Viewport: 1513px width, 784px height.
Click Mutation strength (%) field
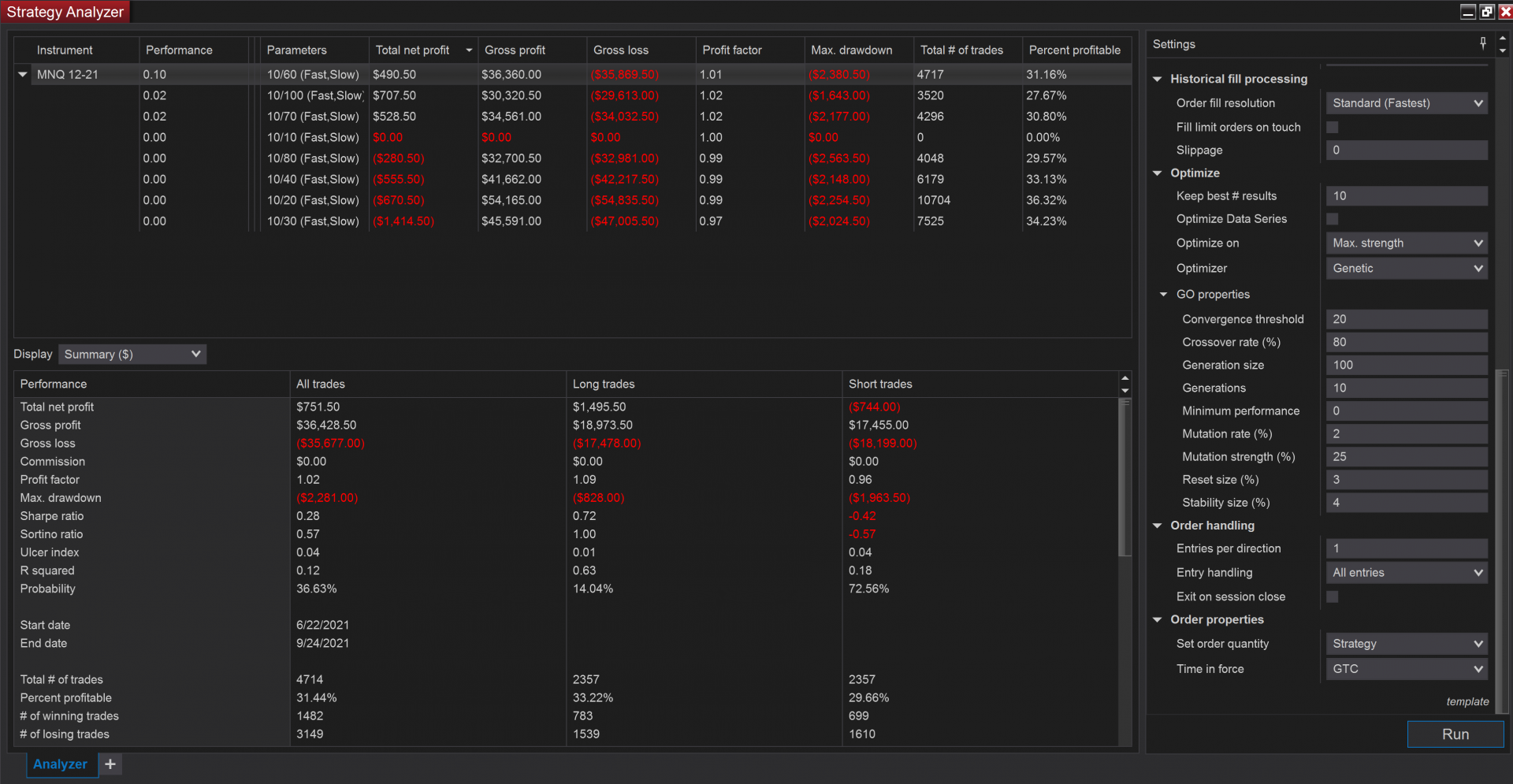(1407, 456)
